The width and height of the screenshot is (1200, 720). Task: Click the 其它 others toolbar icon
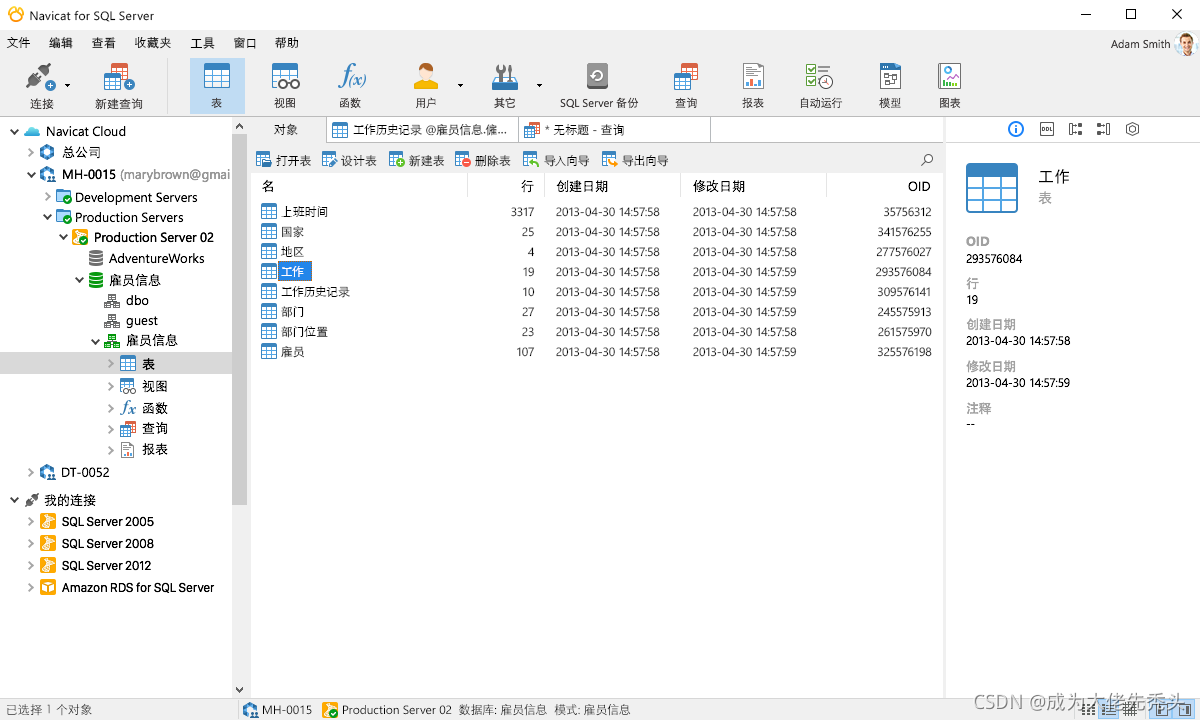click(505, 86)
